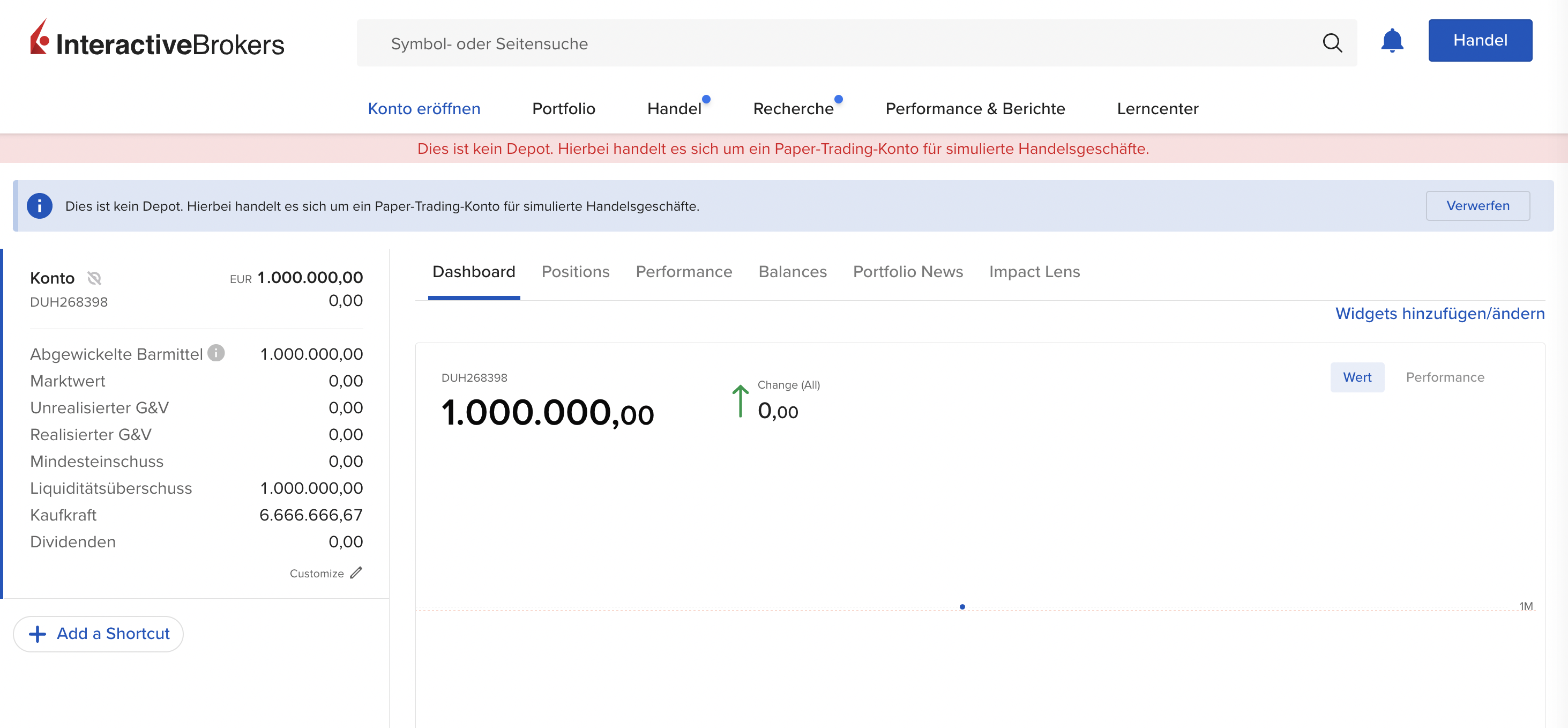Open the Lerncenter menu item
Viewport: 1568px width, 728px height.
[x=1157, y=108]
